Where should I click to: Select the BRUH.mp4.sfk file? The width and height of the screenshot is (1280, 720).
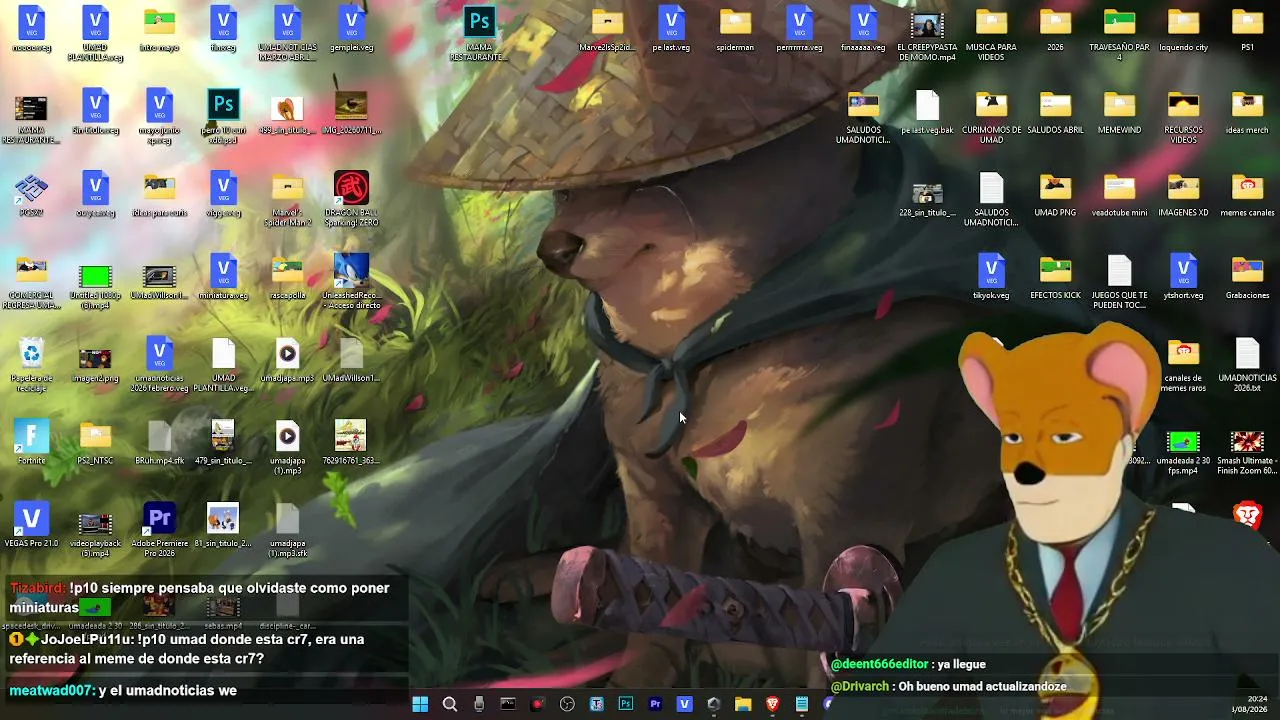coord(159,442)
